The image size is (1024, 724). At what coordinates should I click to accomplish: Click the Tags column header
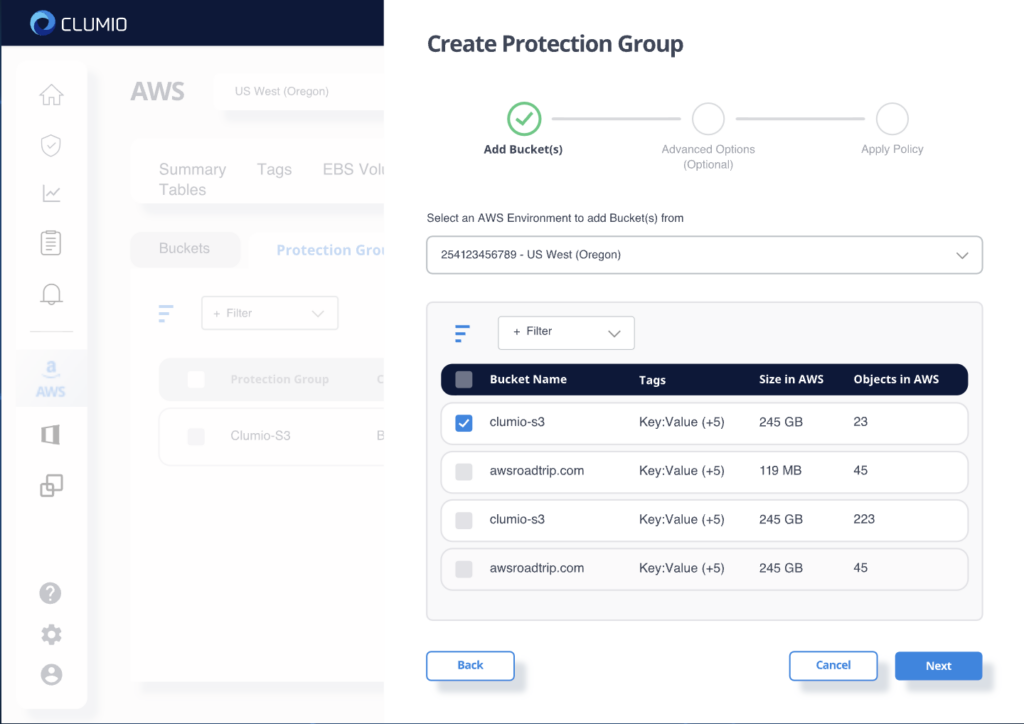[x=652, y=380]
